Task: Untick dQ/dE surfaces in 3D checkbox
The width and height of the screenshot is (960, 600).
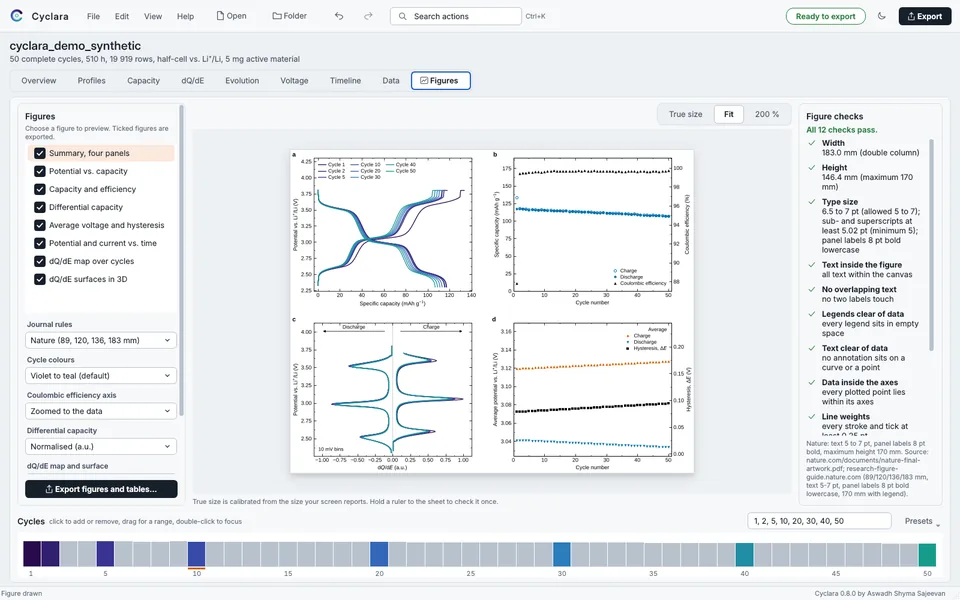Action: [x=40, y=279]
